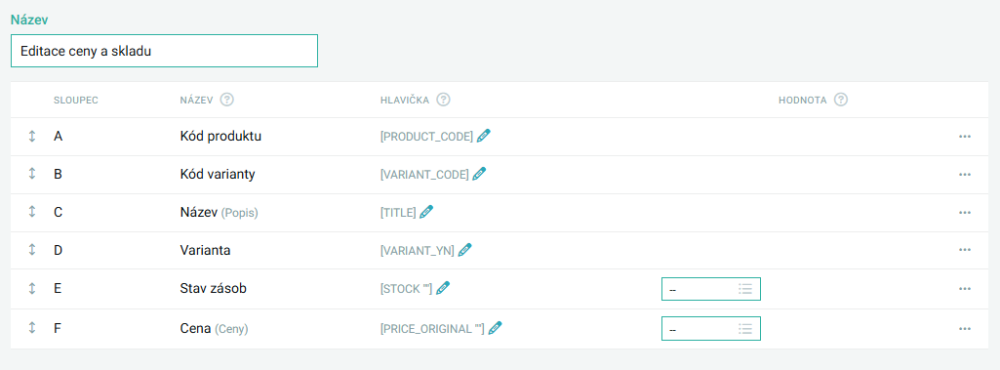The height and width of the screenshot is (370, 1000).
Task: Open three-dot menu for Stav zásob row
Action: [x=964, y=289]
